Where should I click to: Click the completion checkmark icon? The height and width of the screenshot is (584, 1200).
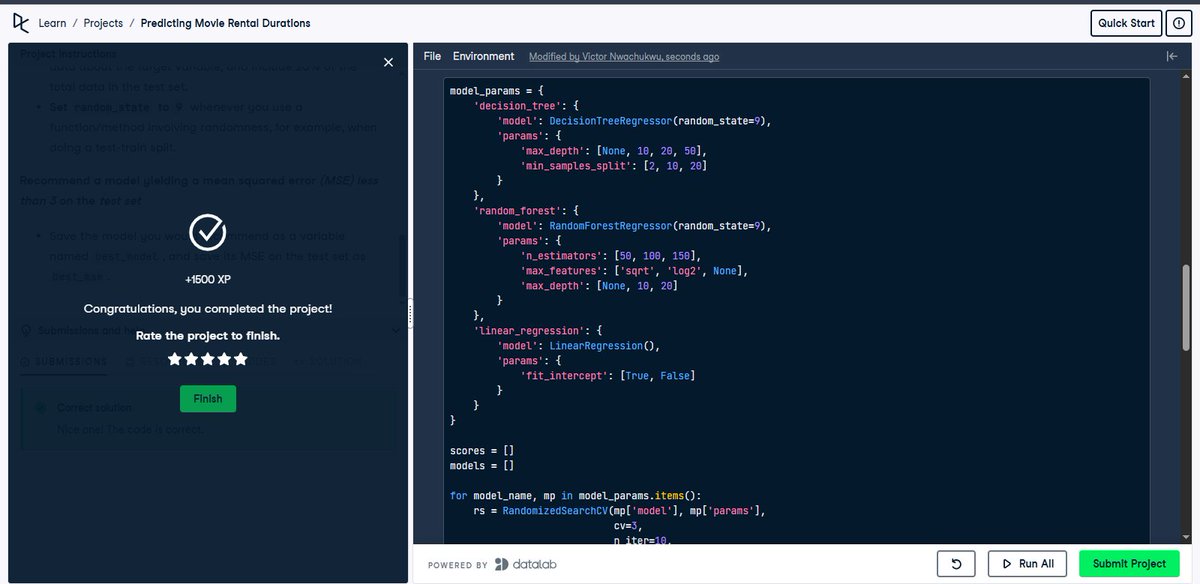tap(208, 232)
